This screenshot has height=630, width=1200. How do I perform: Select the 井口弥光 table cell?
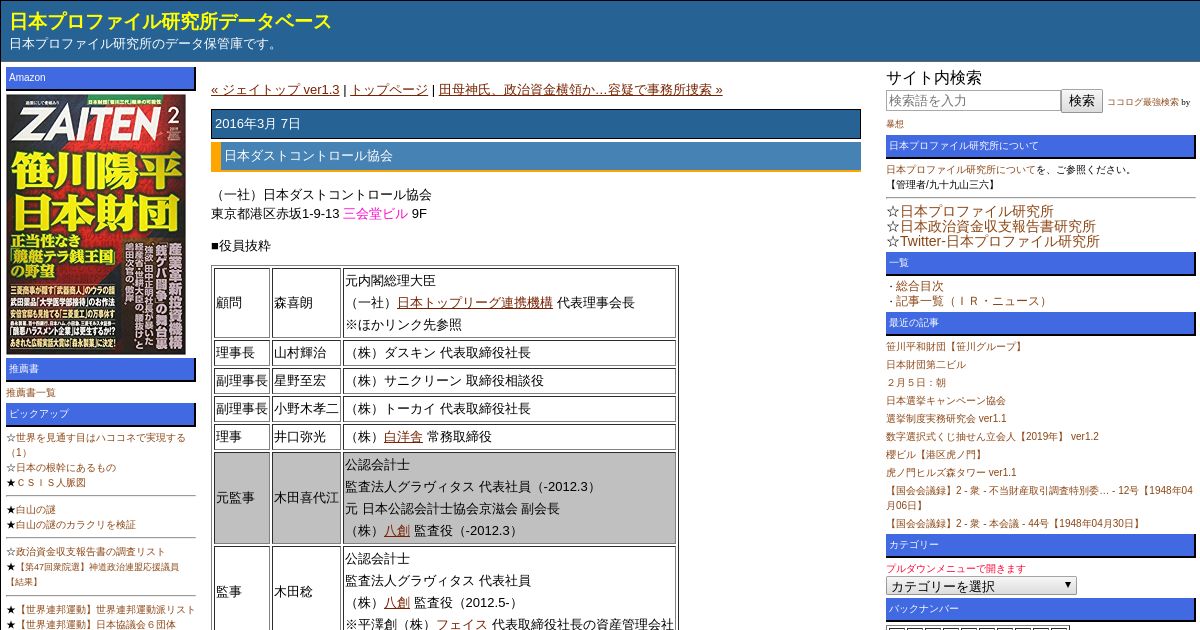click(x=306, y=437)
